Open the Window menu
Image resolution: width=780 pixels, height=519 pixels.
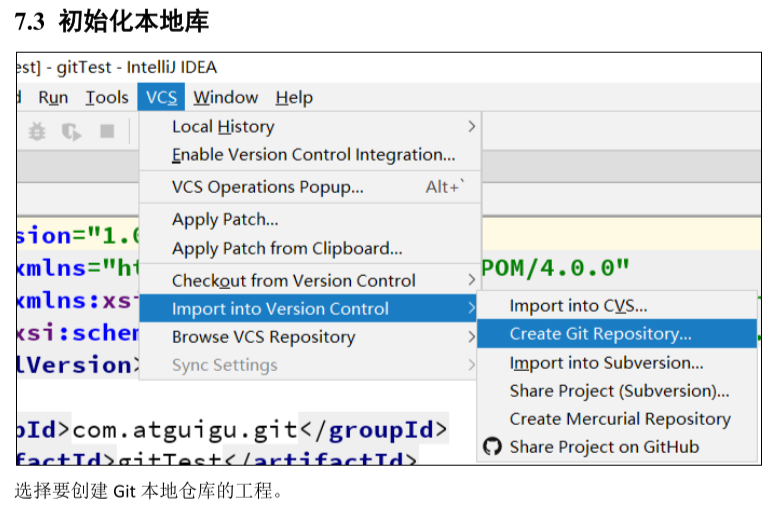pyautogui.click(x=225, y=97)
